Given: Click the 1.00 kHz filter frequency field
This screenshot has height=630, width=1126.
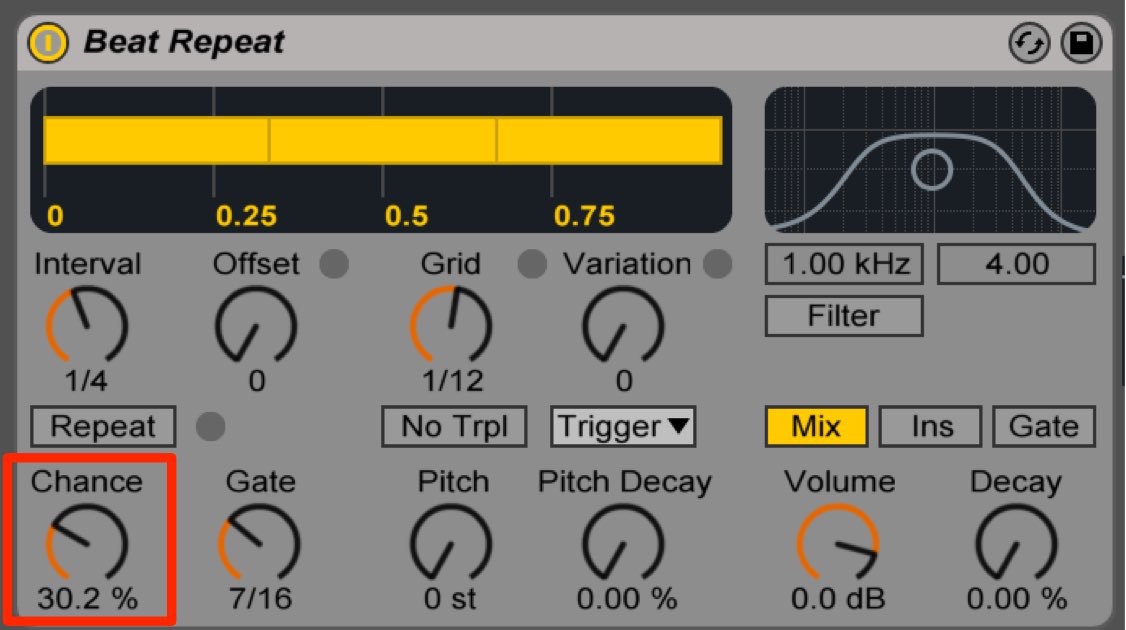Looking at the screenshot, I should pos(844,264).
